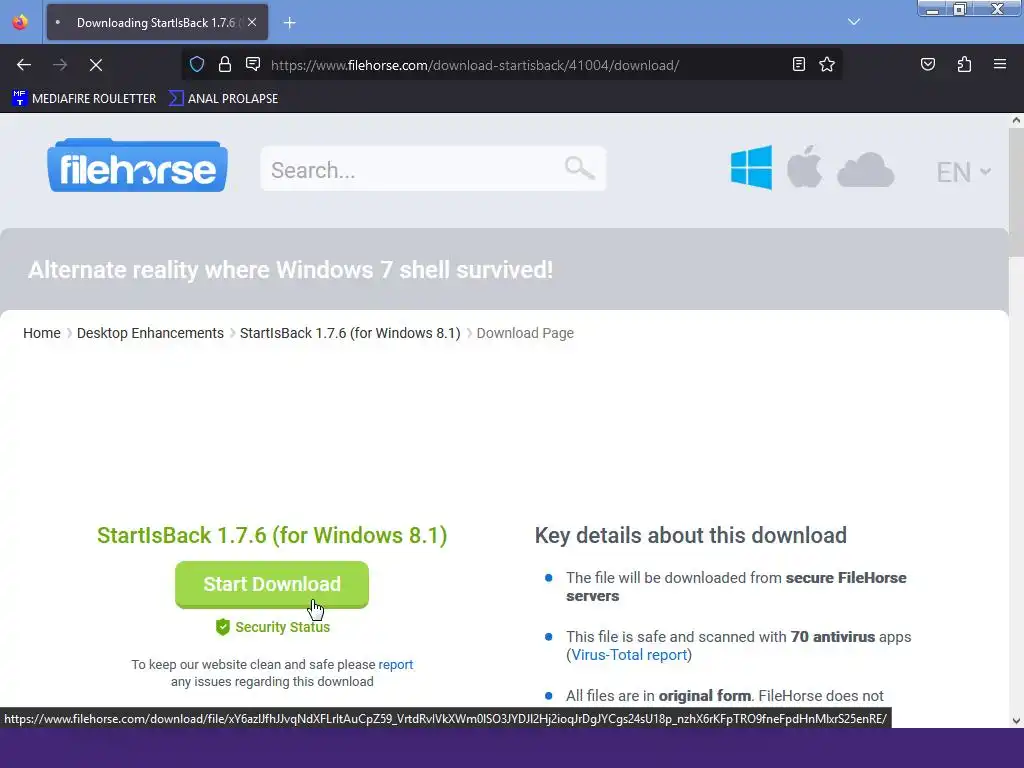Expand the EN language dropdown
Screen dimensions: 1024x768
click(964, 172)
